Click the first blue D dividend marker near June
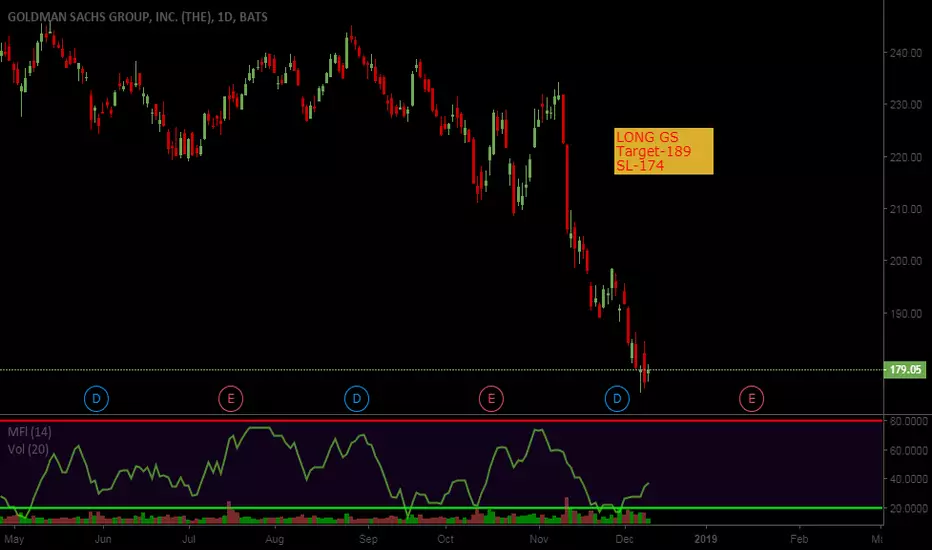This screenshot has width=932, height=550. (x=96, y=398)
